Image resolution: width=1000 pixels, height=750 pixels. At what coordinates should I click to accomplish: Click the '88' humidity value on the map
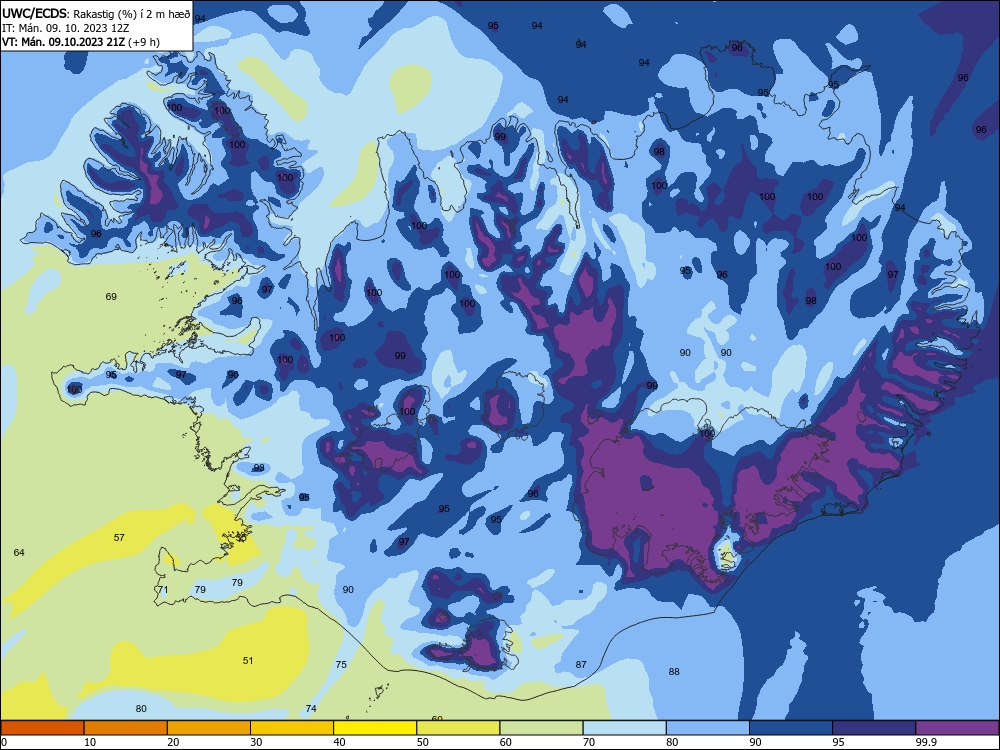coord(674,672)
